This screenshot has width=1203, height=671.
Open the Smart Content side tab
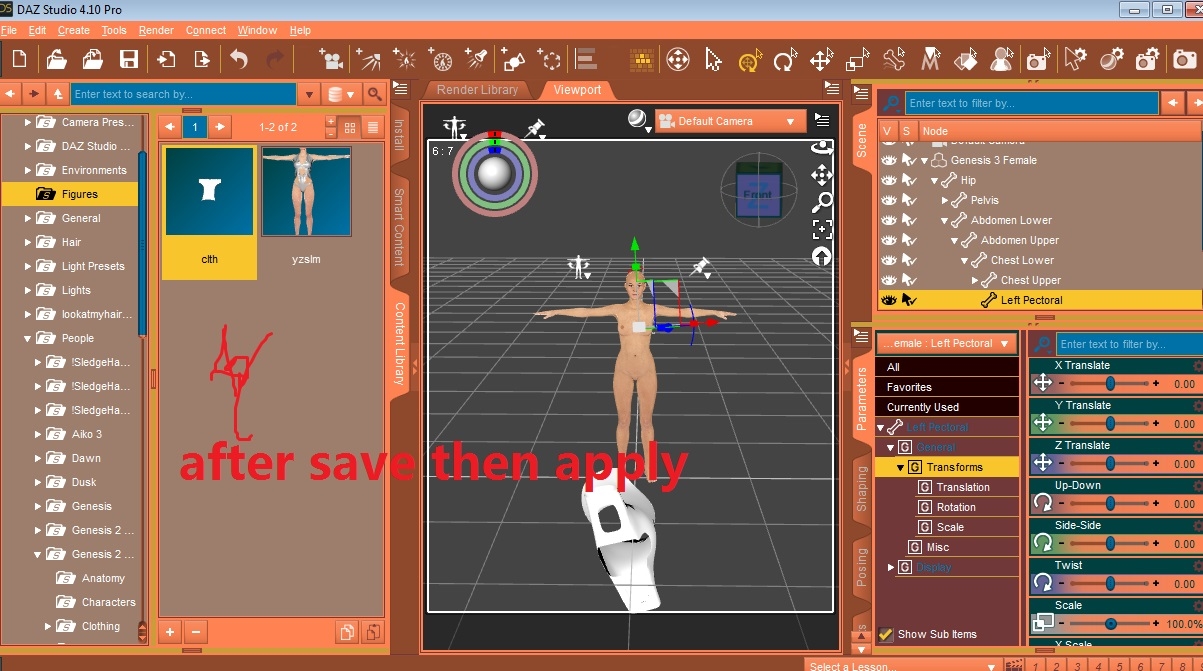point(398,228)
